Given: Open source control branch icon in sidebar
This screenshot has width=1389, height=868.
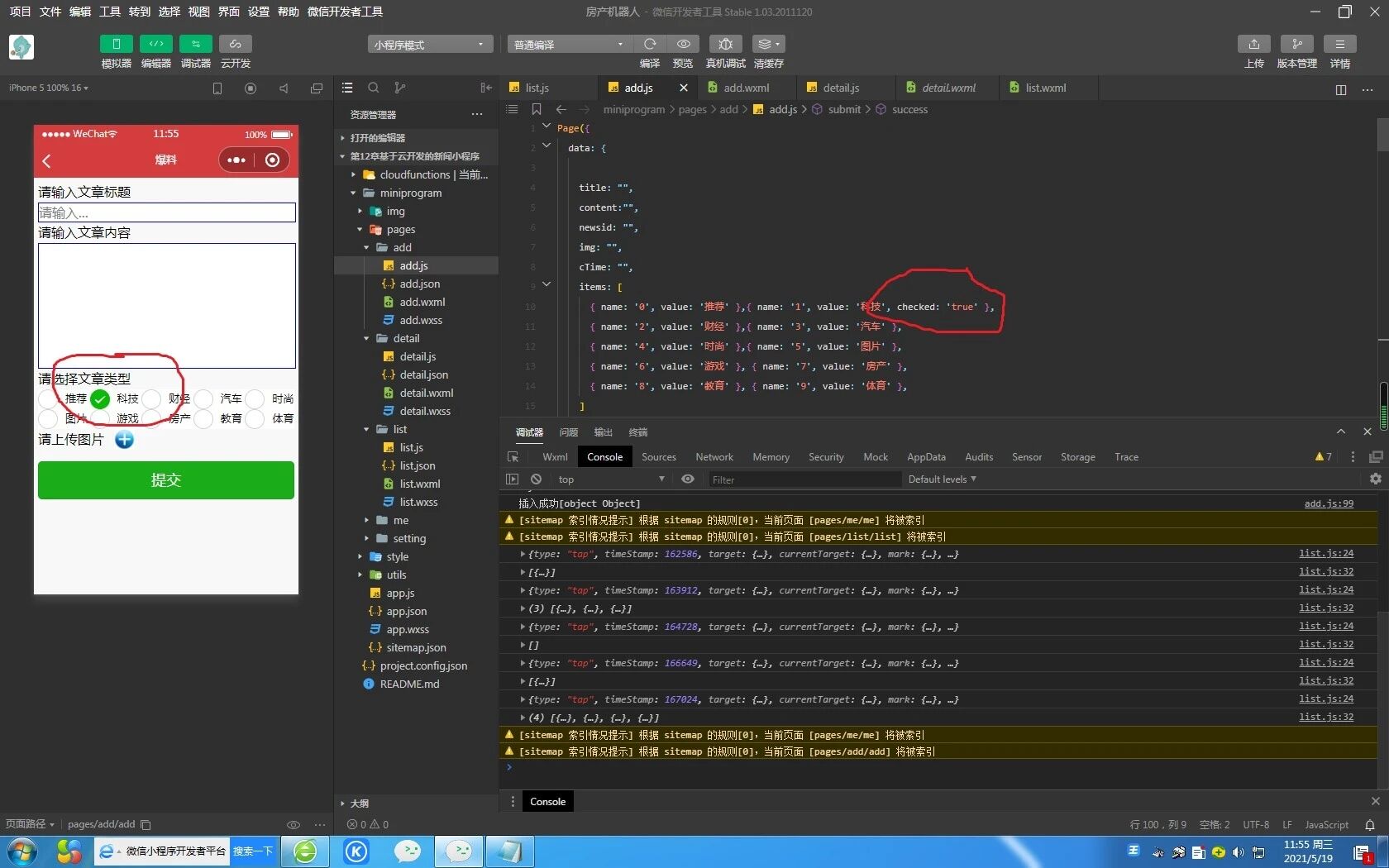Looking at the screenshot, I should pyautogui.click(x=400, y=88).
